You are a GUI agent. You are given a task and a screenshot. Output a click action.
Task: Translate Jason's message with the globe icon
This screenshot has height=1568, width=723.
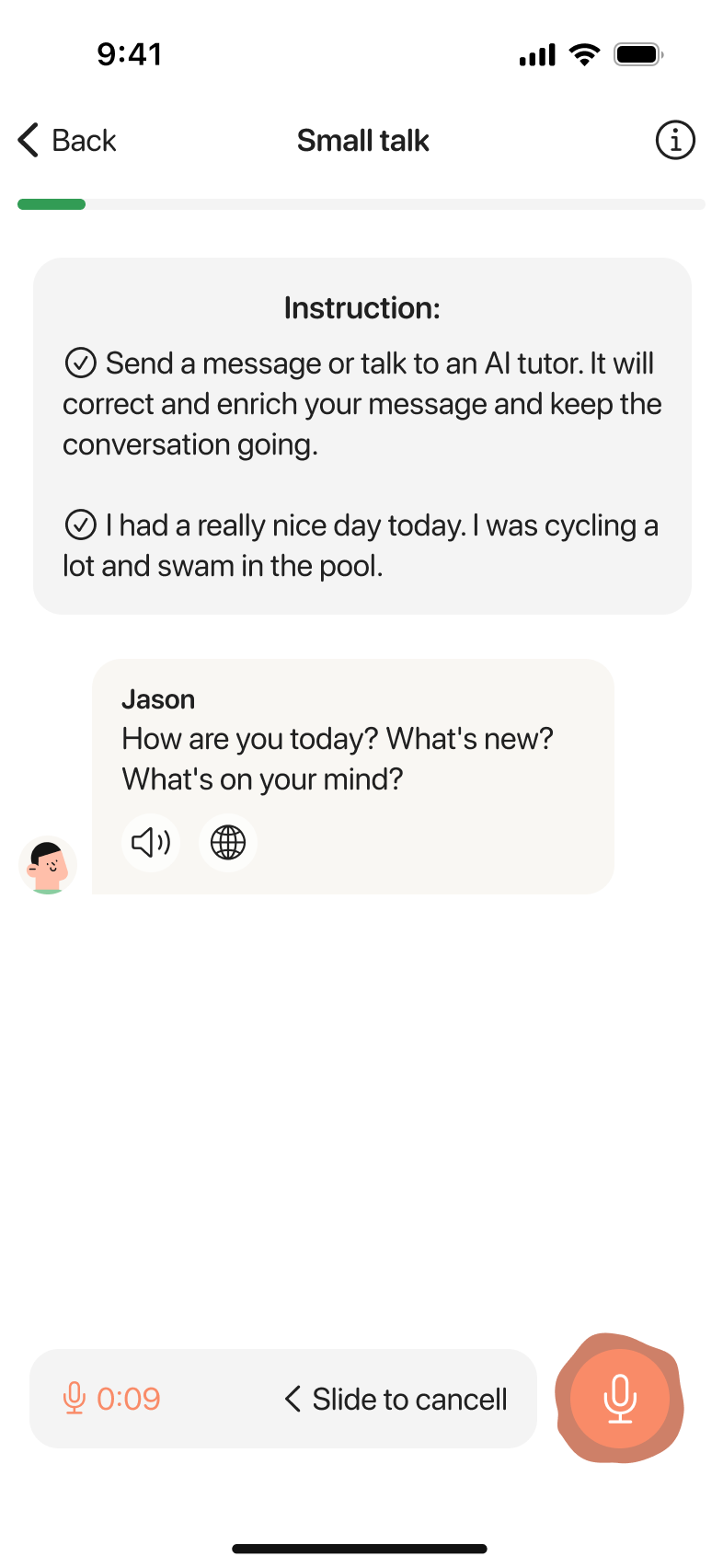tap(228, 842)
